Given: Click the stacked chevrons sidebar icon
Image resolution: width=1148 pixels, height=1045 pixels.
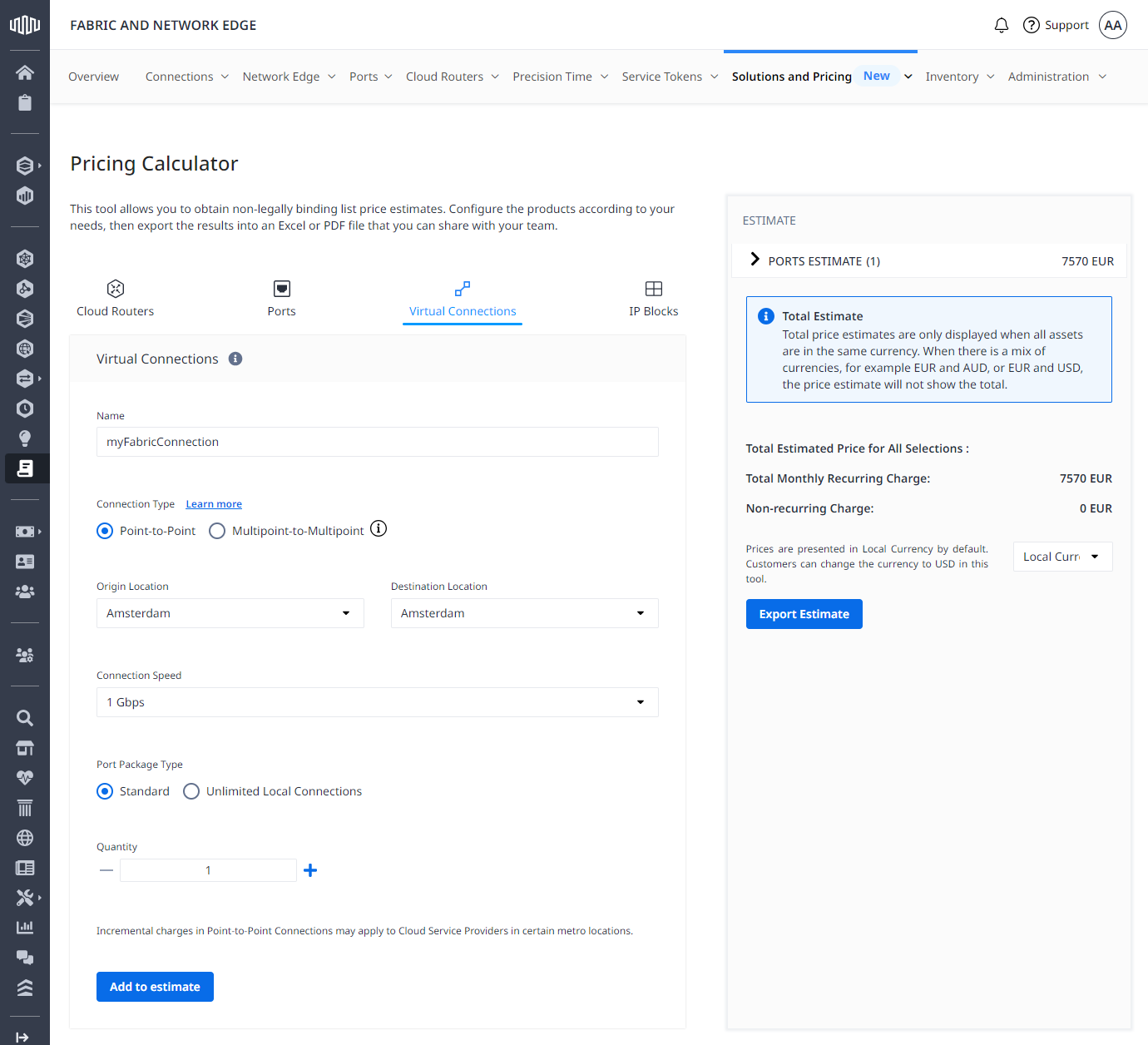Looking at the screenshot, I should (x=25, y=988).
